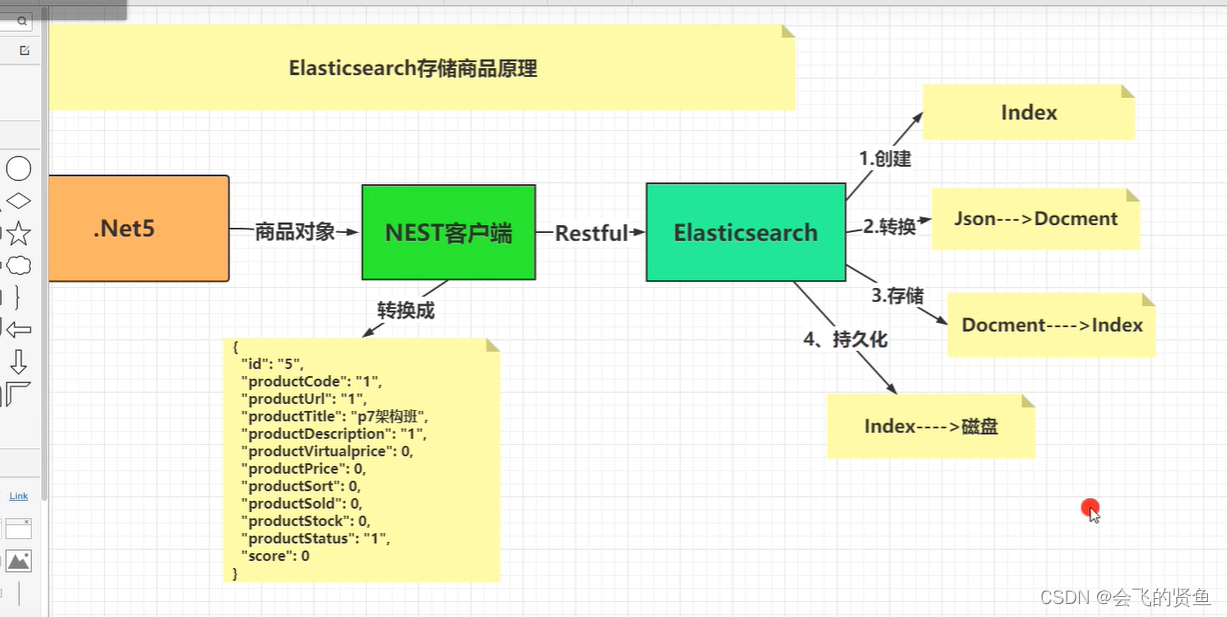Click the edit/compose icon in sidebar

pos(24,48)
